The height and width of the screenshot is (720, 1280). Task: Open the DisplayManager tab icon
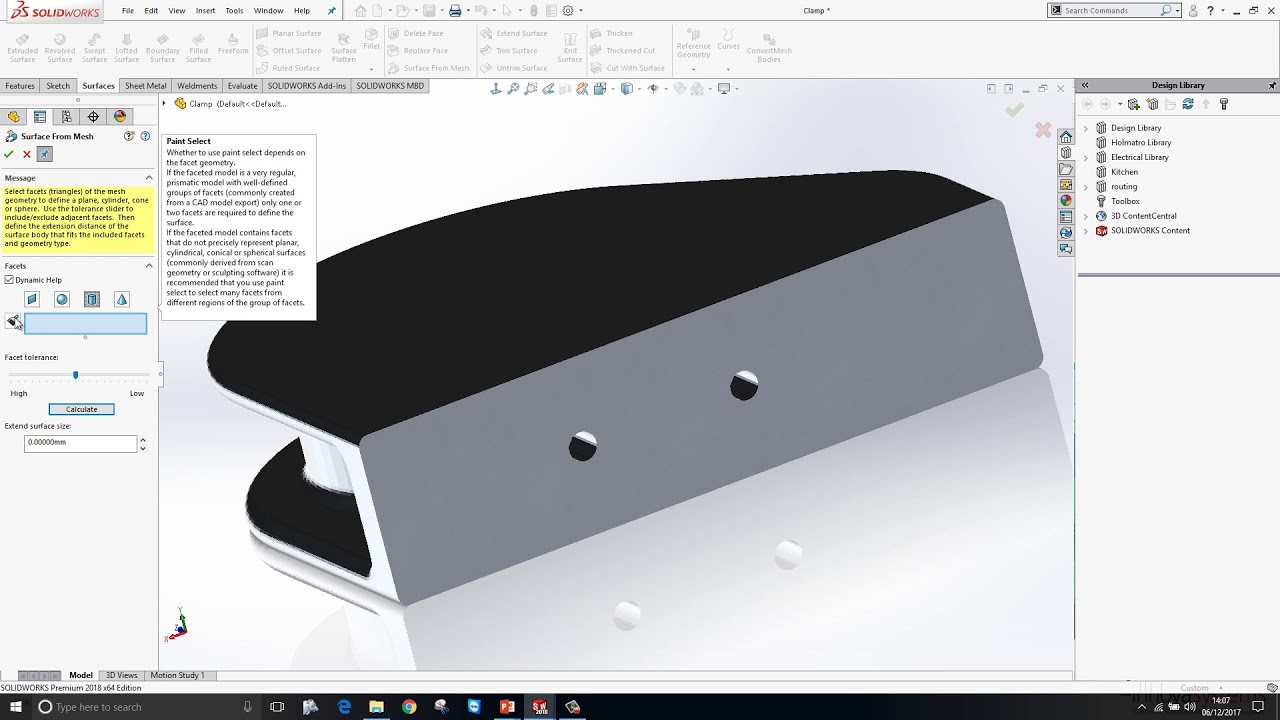point(120,117)
